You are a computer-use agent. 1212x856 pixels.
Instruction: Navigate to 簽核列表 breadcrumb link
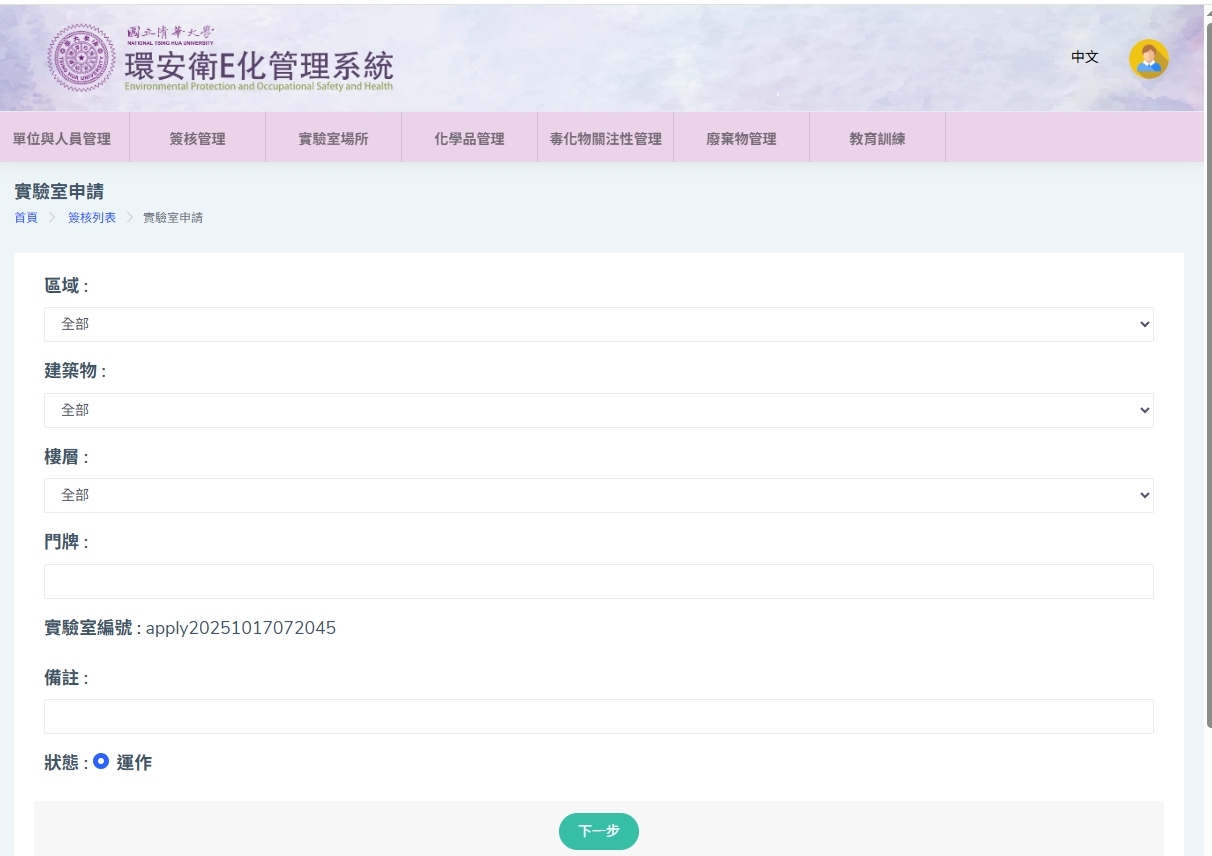pyautogui.click(x=92, y=217)
